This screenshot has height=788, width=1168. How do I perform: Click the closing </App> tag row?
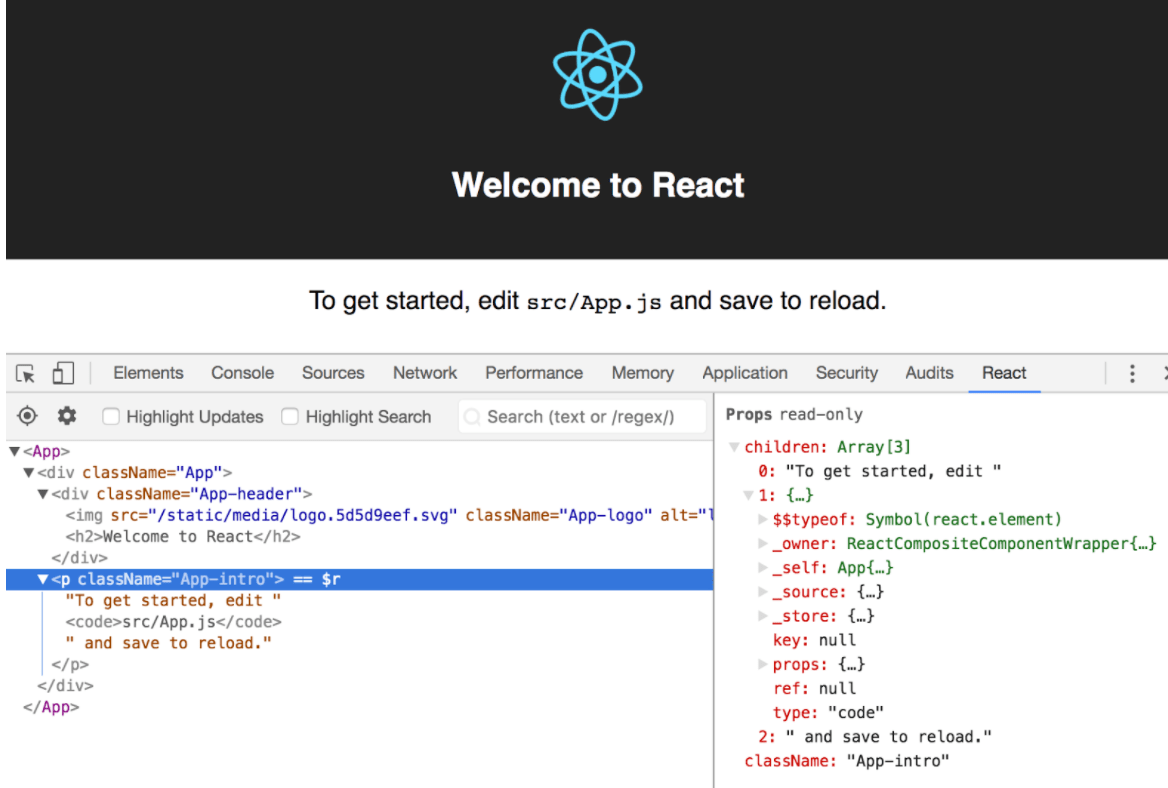pyautogui.click(x=360, y=707)
